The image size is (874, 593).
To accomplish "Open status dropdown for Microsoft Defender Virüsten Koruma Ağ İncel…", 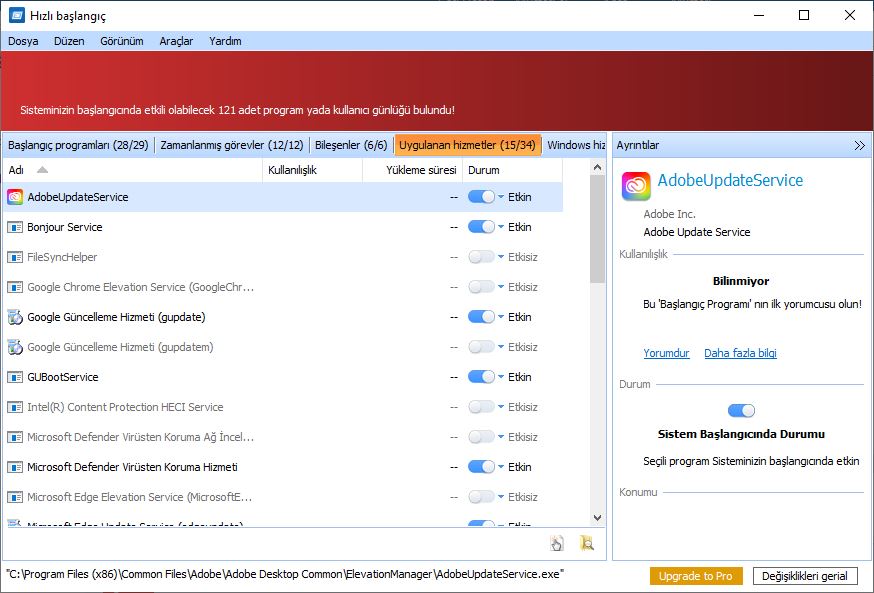I will 501,437.
